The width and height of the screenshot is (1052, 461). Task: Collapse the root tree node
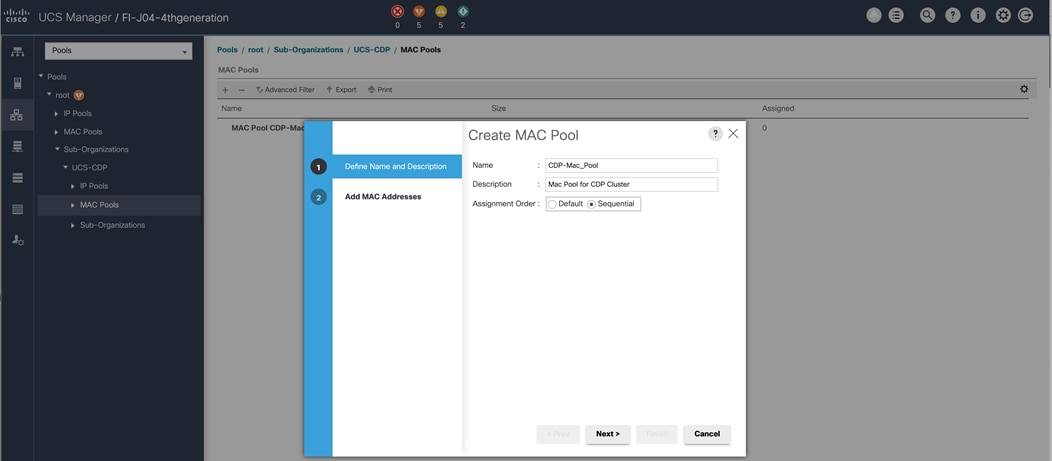pyautogui.click(x=49, y=95)
